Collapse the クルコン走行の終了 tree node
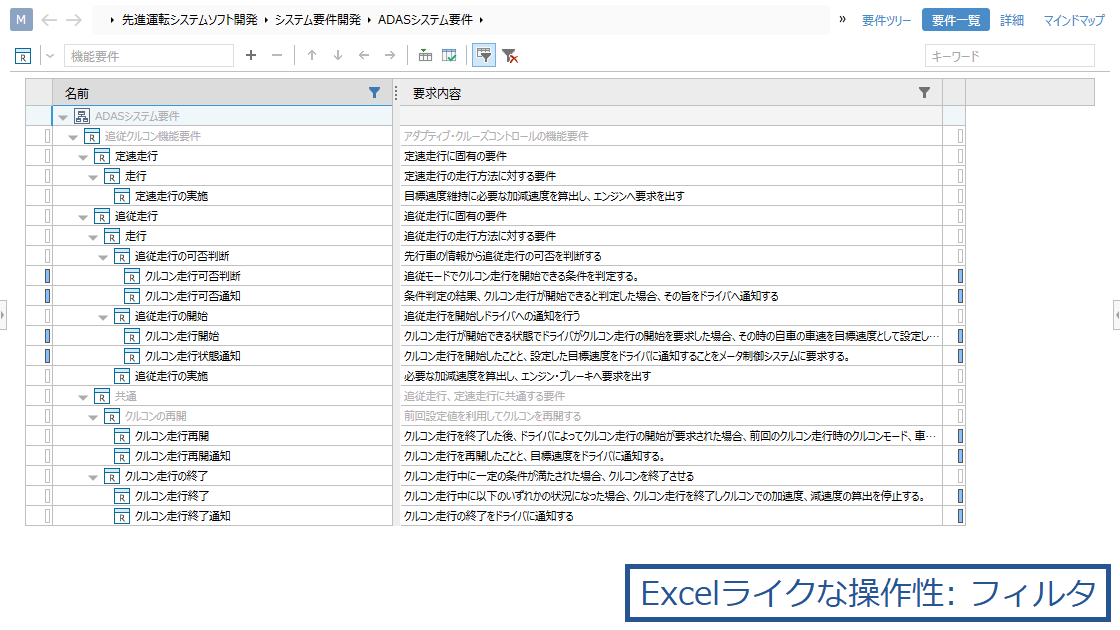This screenshot has width=1120, height=630. 93,476
